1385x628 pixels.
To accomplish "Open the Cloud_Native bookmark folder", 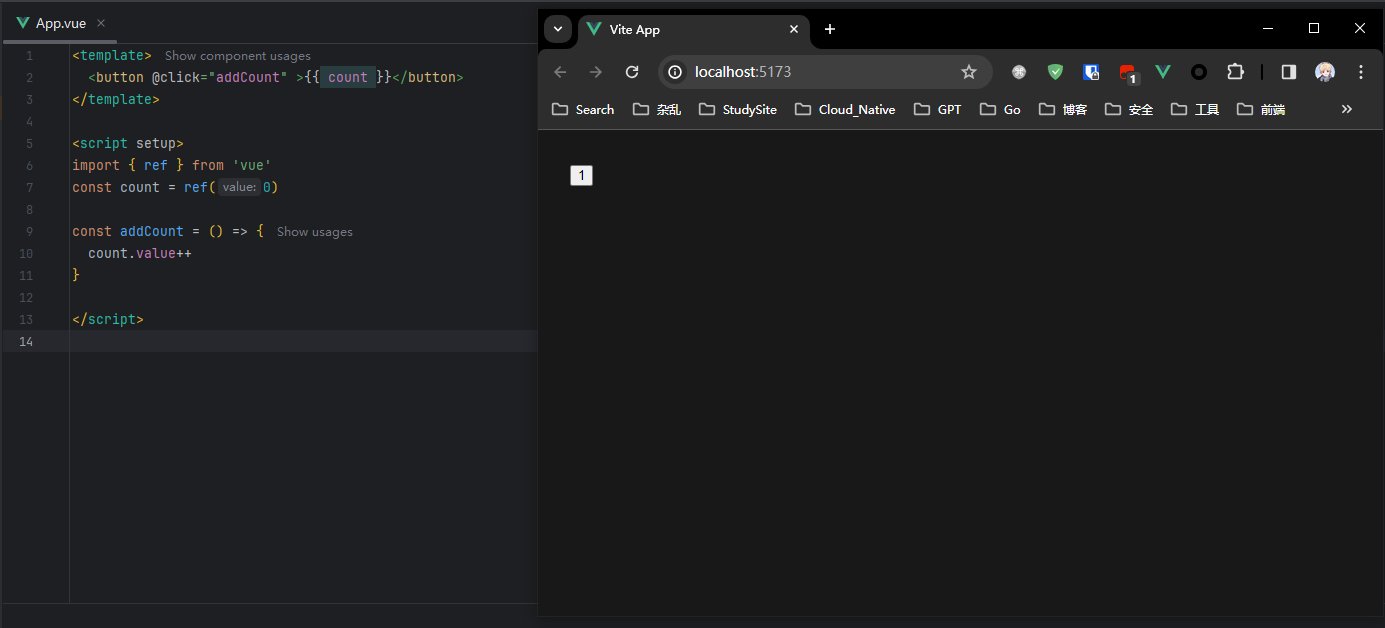I will point(846,109).
